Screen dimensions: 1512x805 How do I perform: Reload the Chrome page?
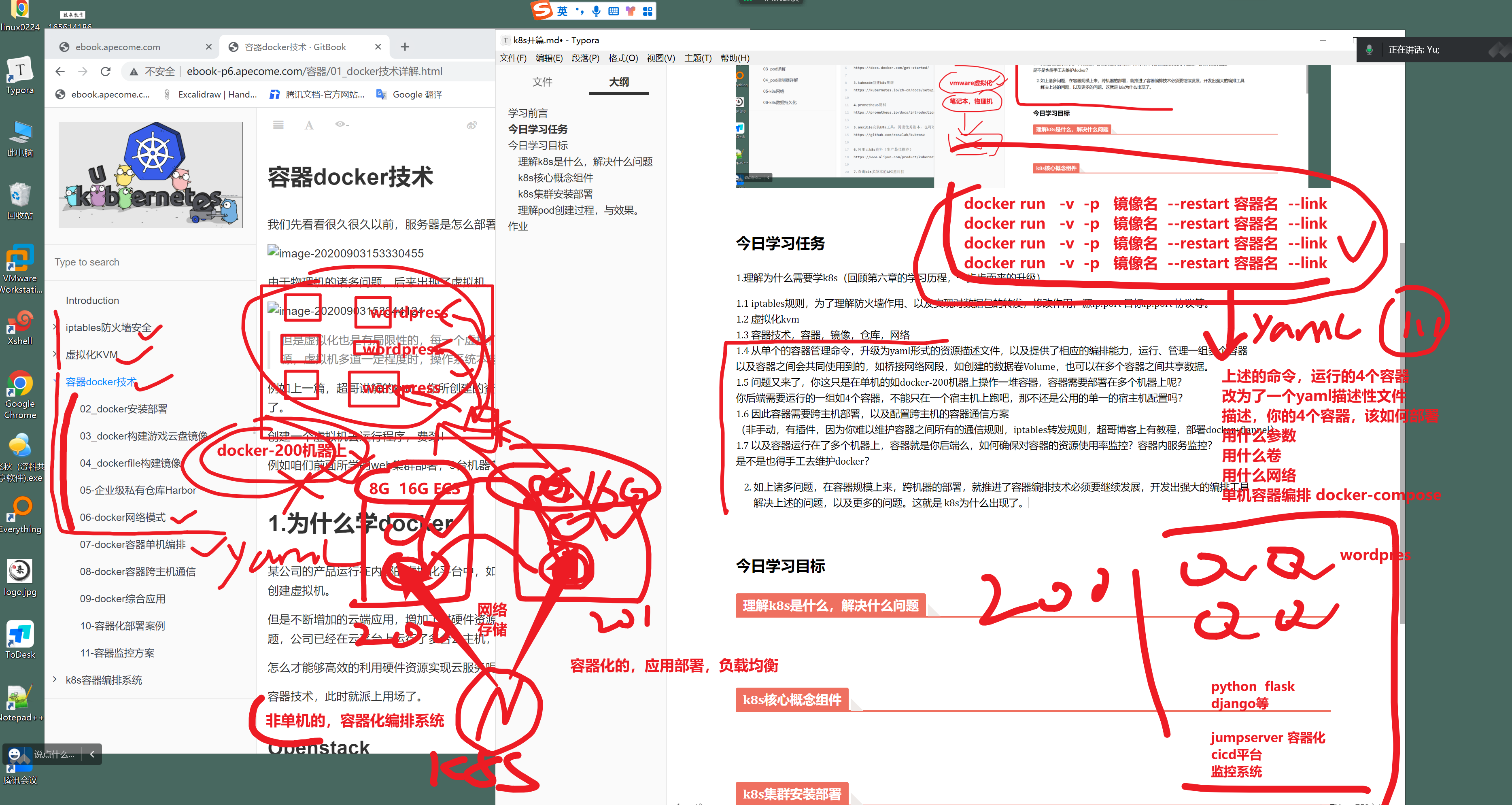coord(106,72)
